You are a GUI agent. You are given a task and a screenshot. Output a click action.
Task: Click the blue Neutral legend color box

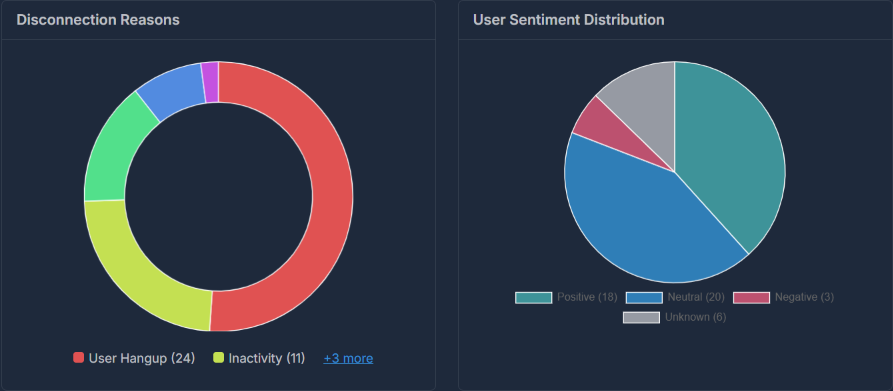pyautogui.click(x=644, y=298)
